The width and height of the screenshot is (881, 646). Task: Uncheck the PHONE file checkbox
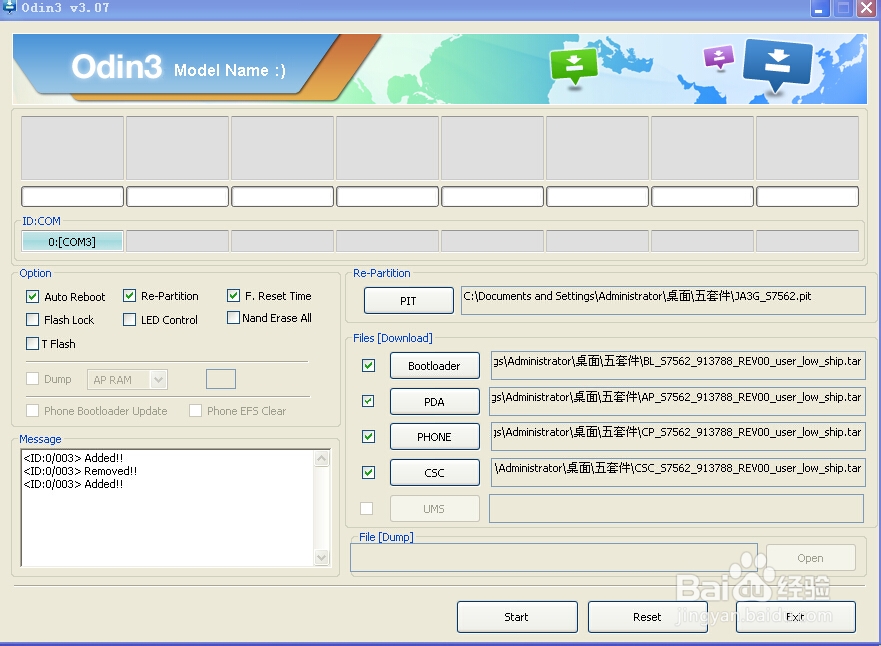(x=368, y=436)
